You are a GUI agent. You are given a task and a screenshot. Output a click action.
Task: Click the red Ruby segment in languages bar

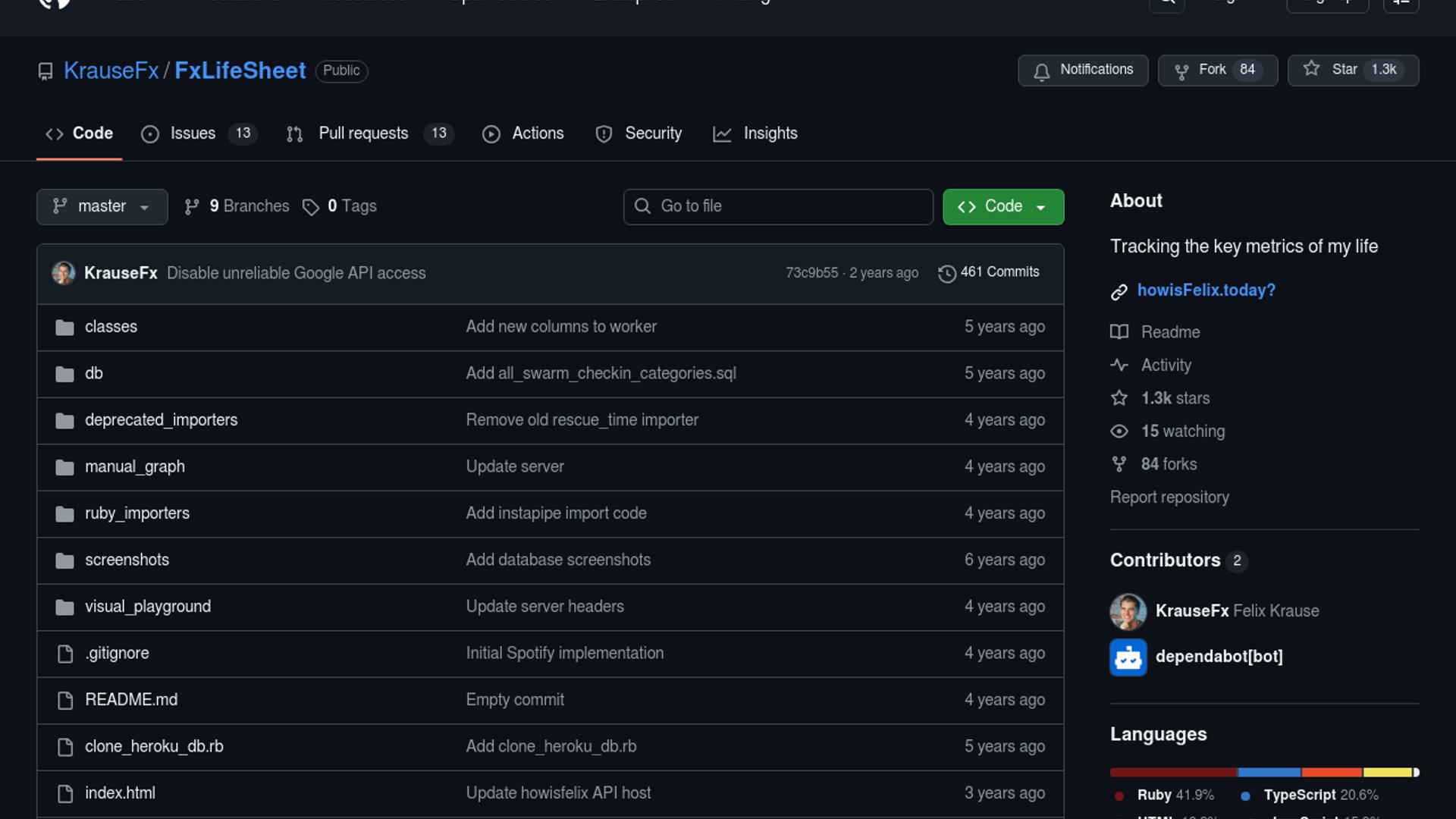click(1173, 773)
